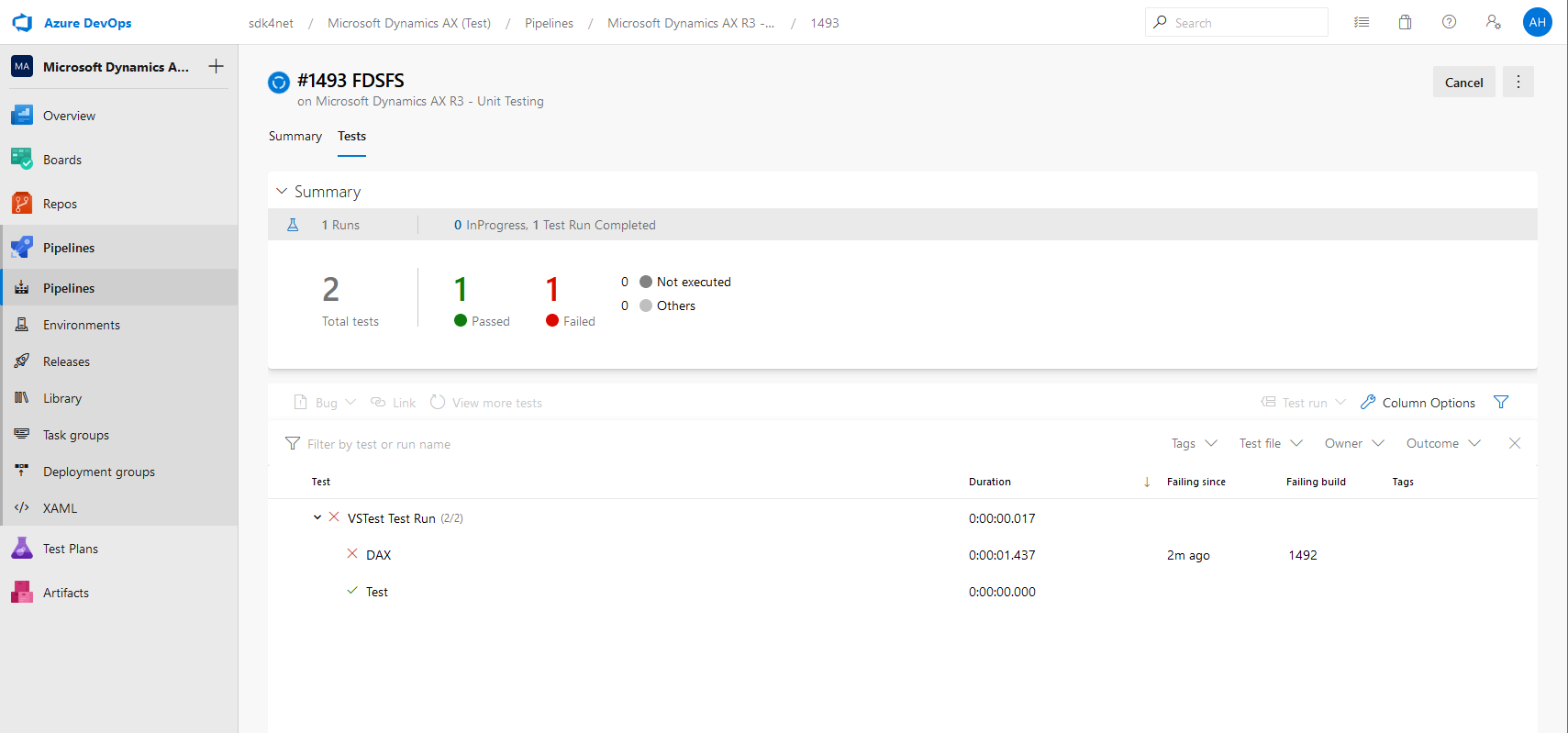
Task: Open Releases in the sidebar
Action: [x=119, y=361]
